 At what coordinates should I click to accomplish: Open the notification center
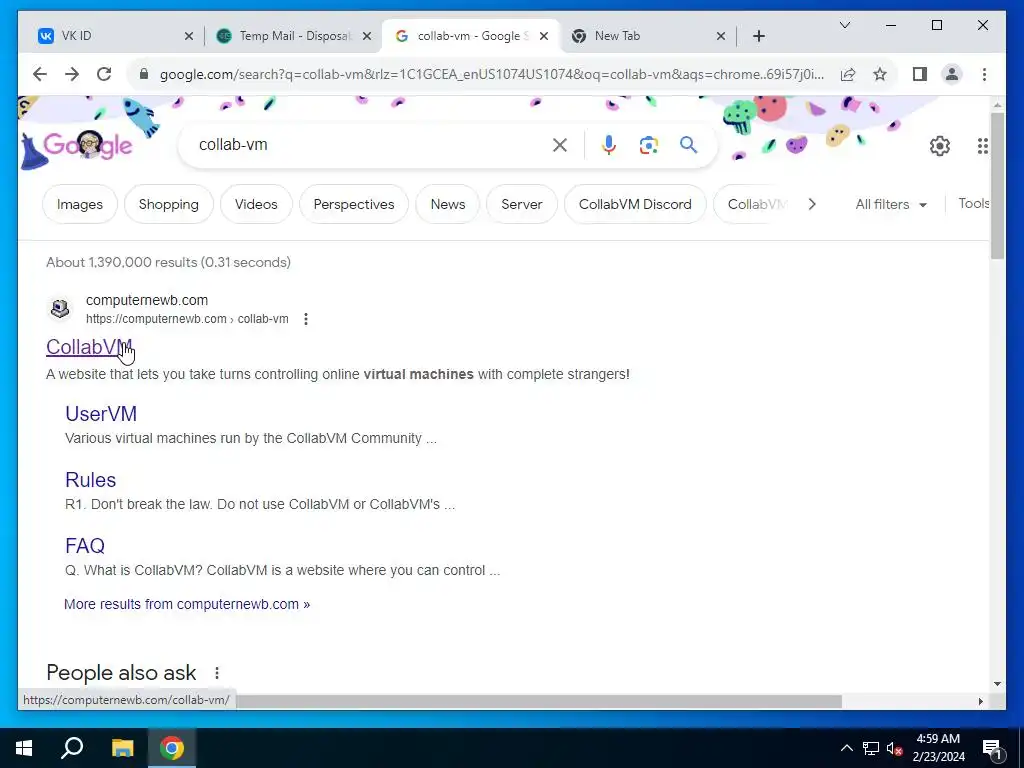[x=993, y=749]
